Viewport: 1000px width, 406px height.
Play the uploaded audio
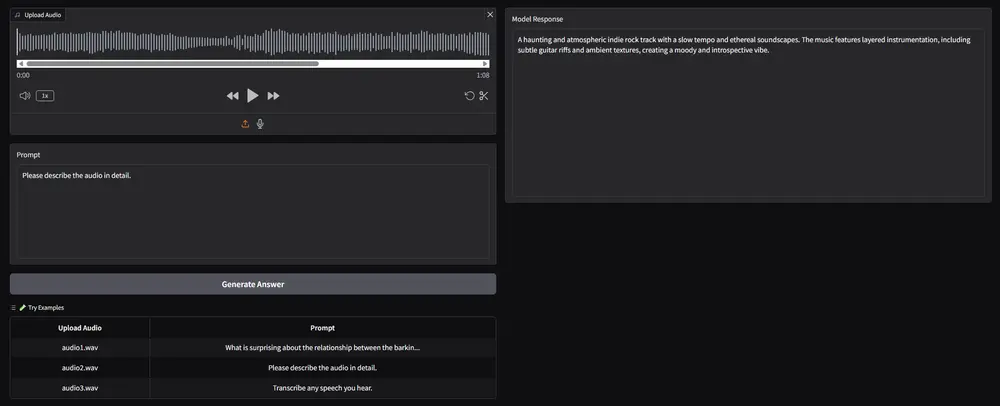[253, 96]
